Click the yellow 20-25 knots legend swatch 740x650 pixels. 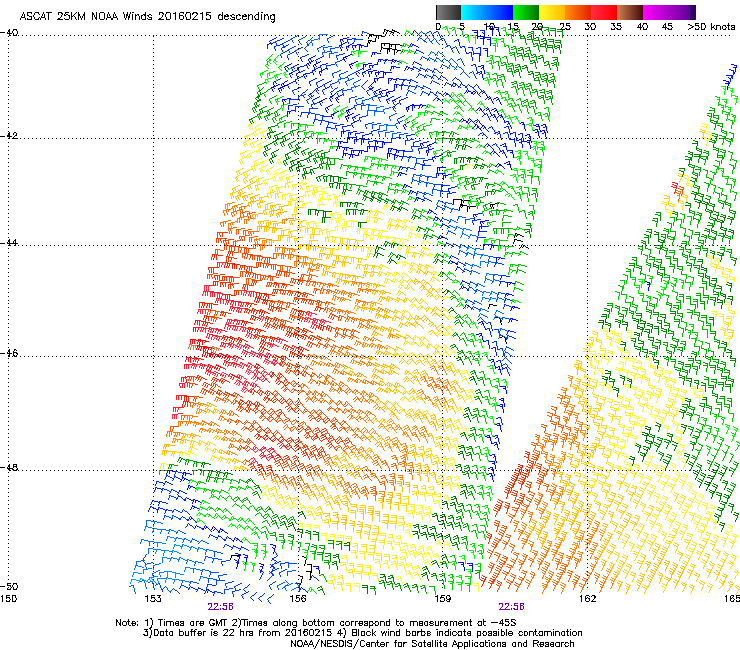click(552, 12)
